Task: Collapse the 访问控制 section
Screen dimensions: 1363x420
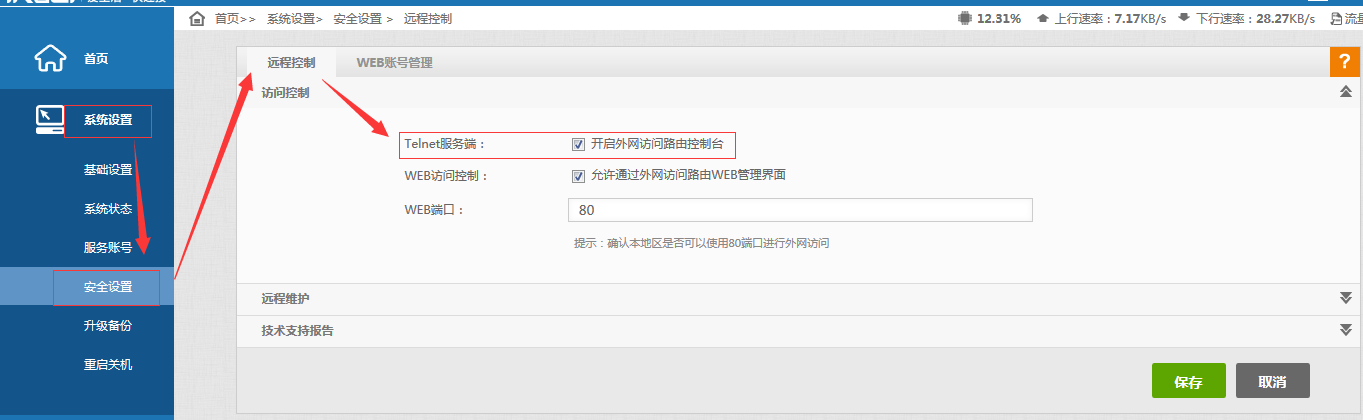Action: [1345, 92]
